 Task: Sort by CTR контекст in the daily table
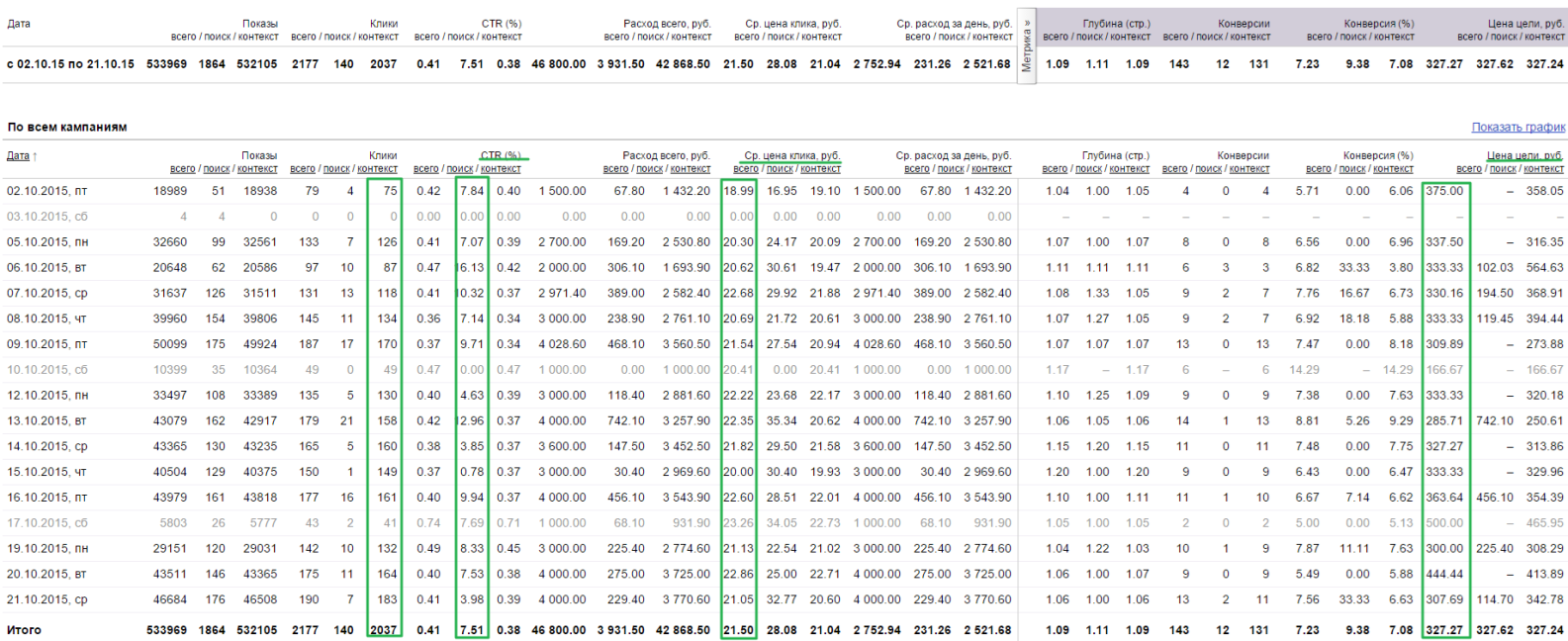(501, 169)
